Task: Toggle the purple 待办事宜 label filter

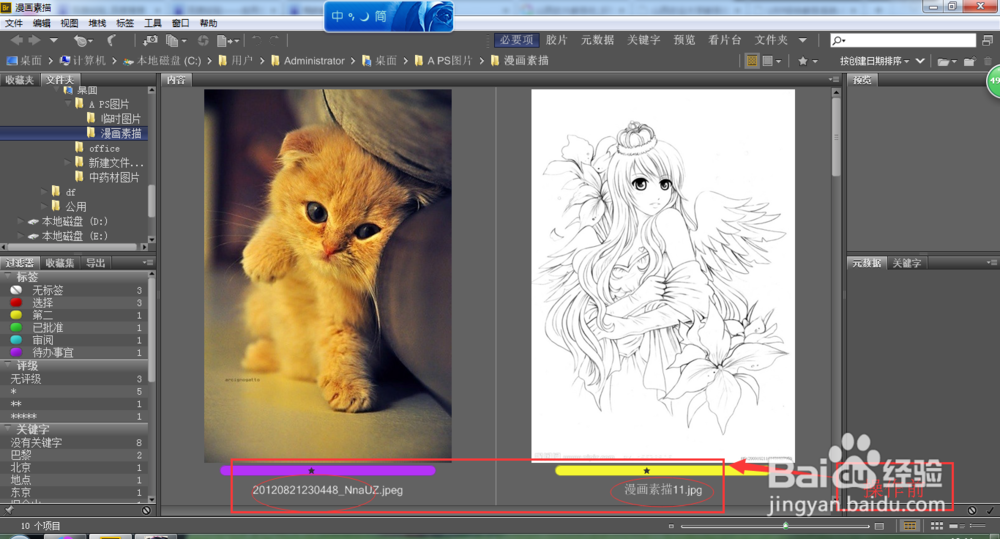Action: click(x=74, y=352)
